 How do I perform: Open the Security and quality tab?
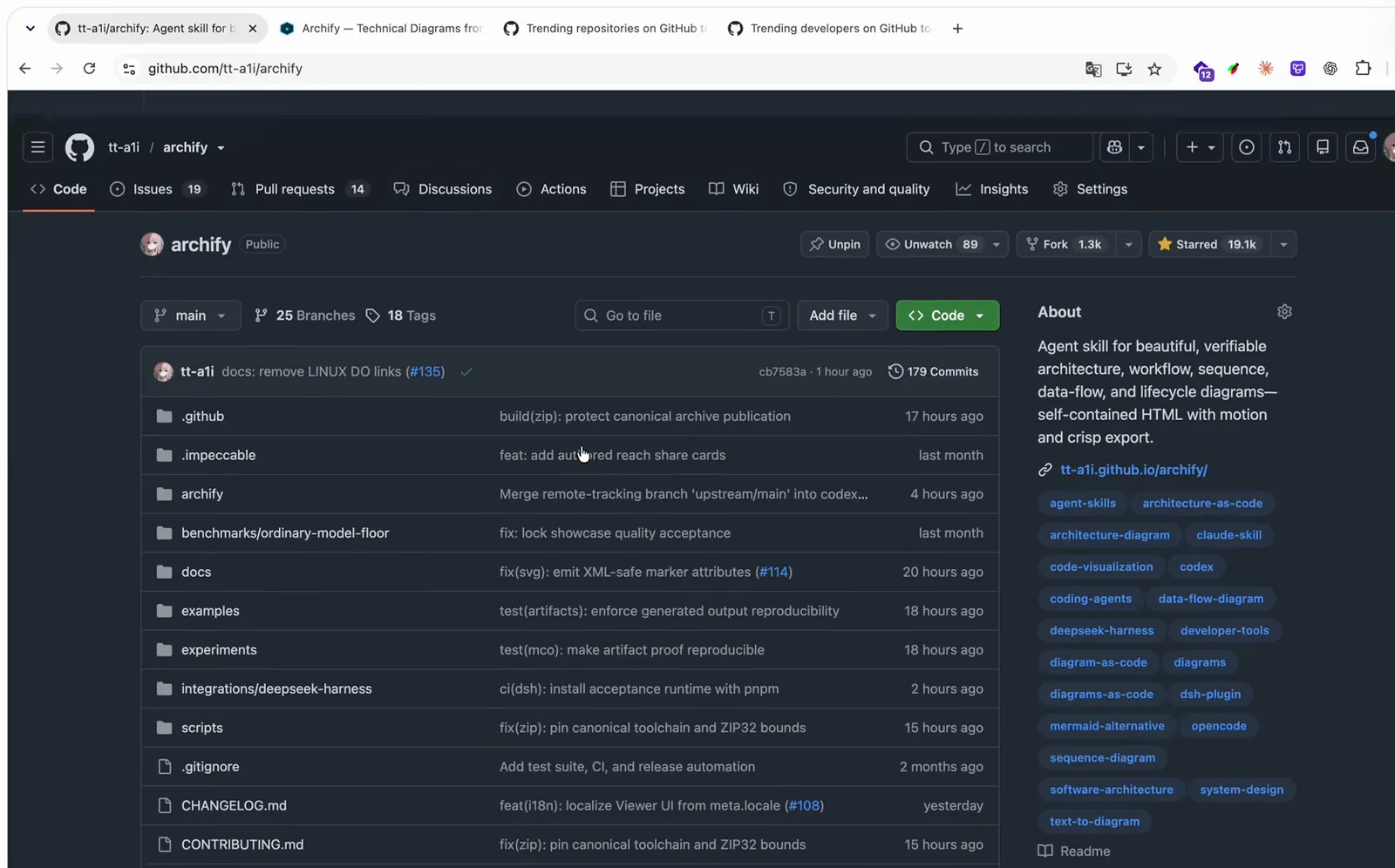pos(856,189)
